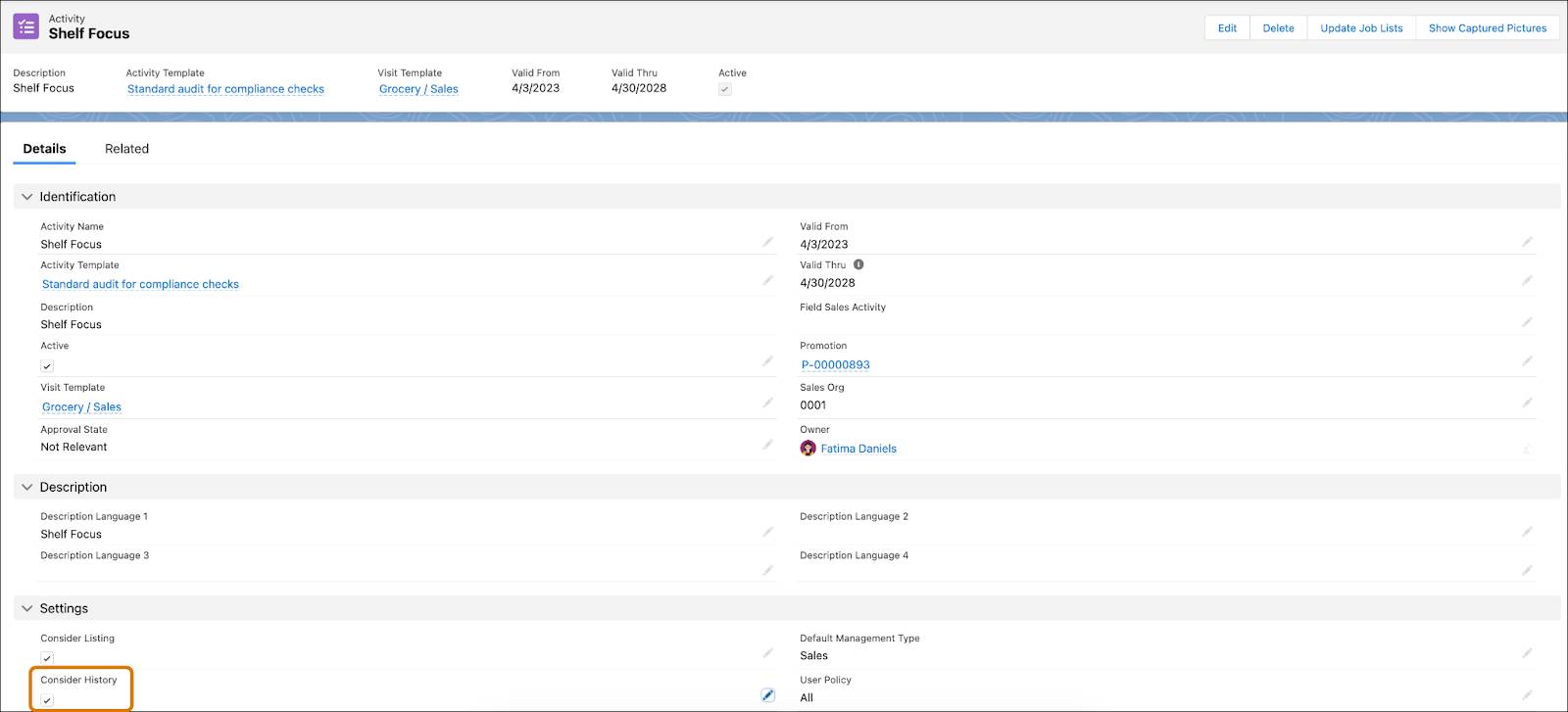Click the Delete button
Screen dimensions: 1568x712
coord(1278,28)
